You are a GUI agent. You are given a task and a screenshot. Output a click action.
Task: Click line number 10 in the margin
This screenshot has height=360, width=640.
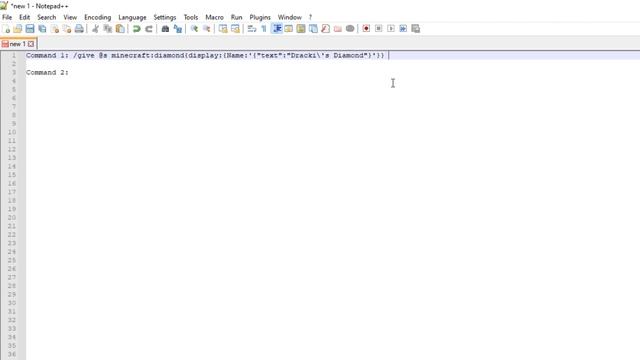coord(12,132)
